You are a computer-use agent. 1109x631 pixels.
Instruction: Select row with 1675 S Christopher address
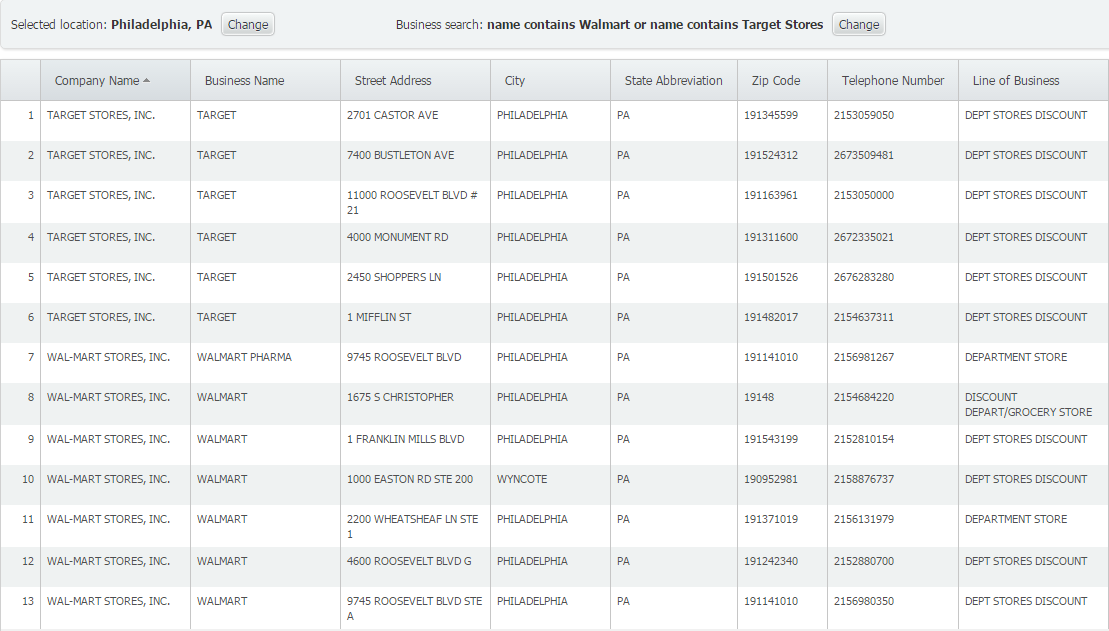[400, 398]
